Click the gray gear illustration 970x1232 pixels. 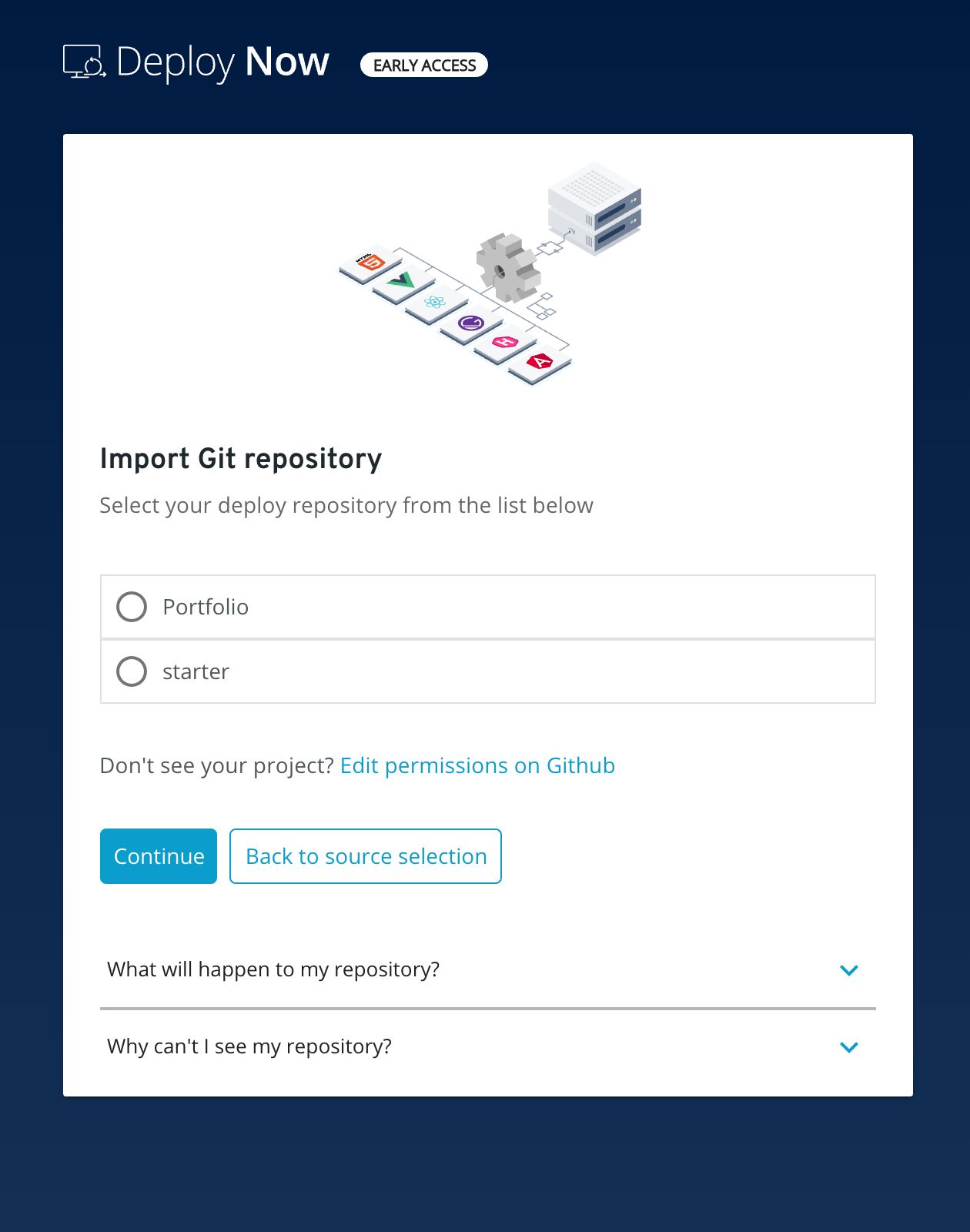pos(507,267)
